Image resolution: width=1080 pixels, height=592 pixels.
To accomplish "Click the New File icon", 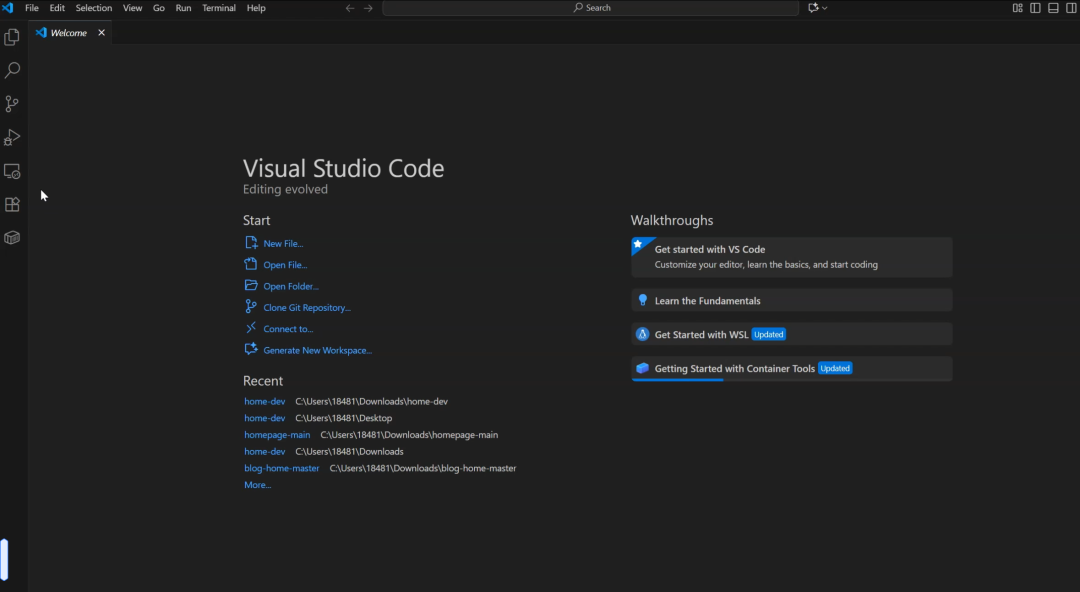I will point(251,243).
